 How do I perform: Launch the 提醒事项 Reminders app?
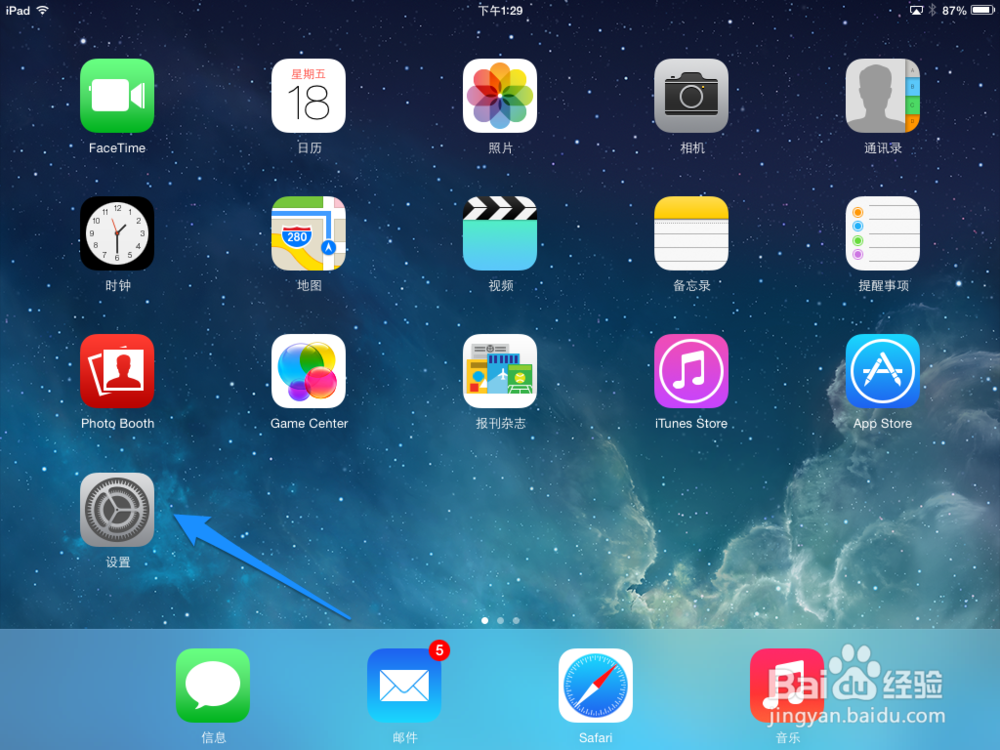click(x=883, y=233)
